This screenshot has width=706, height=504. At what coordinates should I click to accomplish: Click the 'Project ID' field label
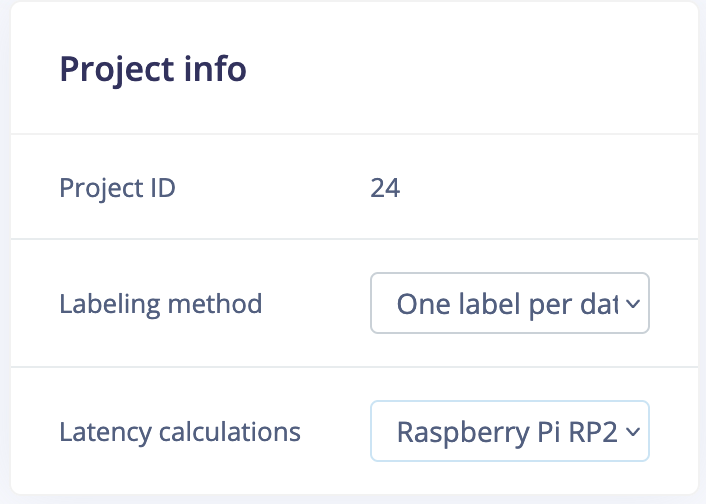(118, 187)
